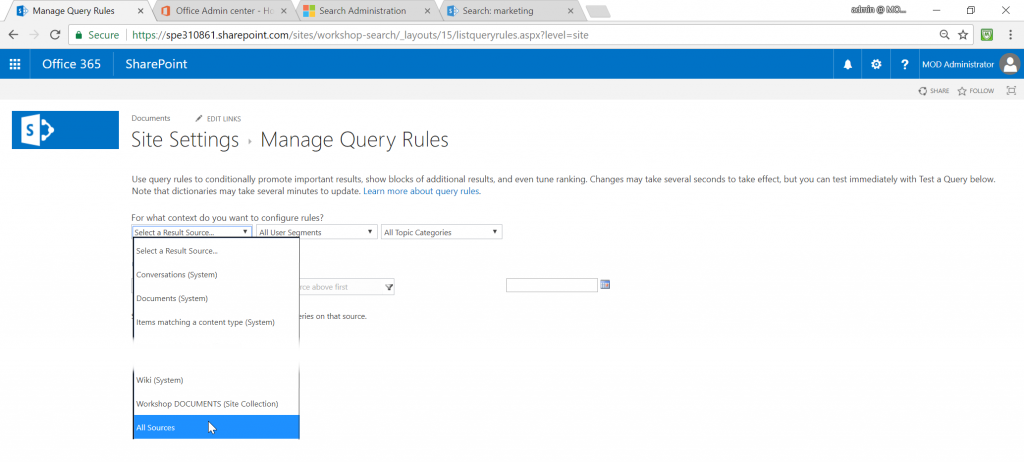Image resolution: width=1024 pixels, height=462 pixels.
Task: Click the green browser extension icon
Action: click(x=987, y=35)
